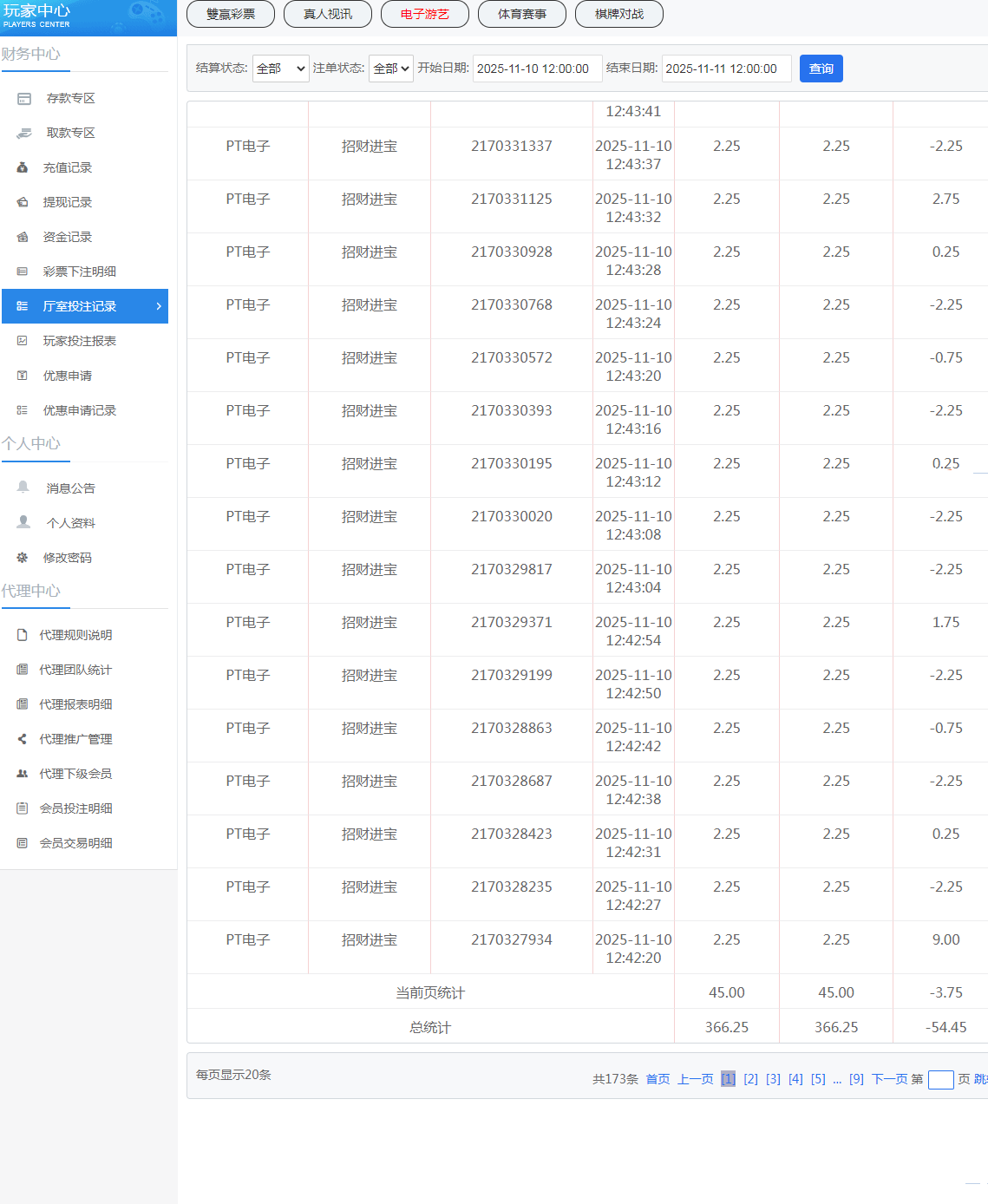The height and width of the screenshot is (1204, 988).
Task: Click the 代理推广管理 share icon
Action: point(23,739)
